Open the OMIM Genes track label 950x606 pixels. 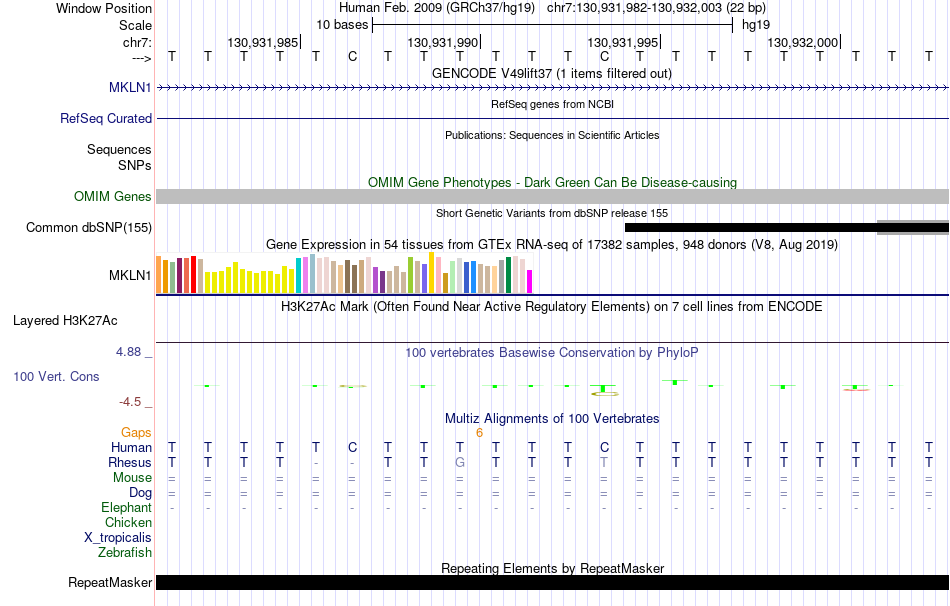(x=113, y=196)
